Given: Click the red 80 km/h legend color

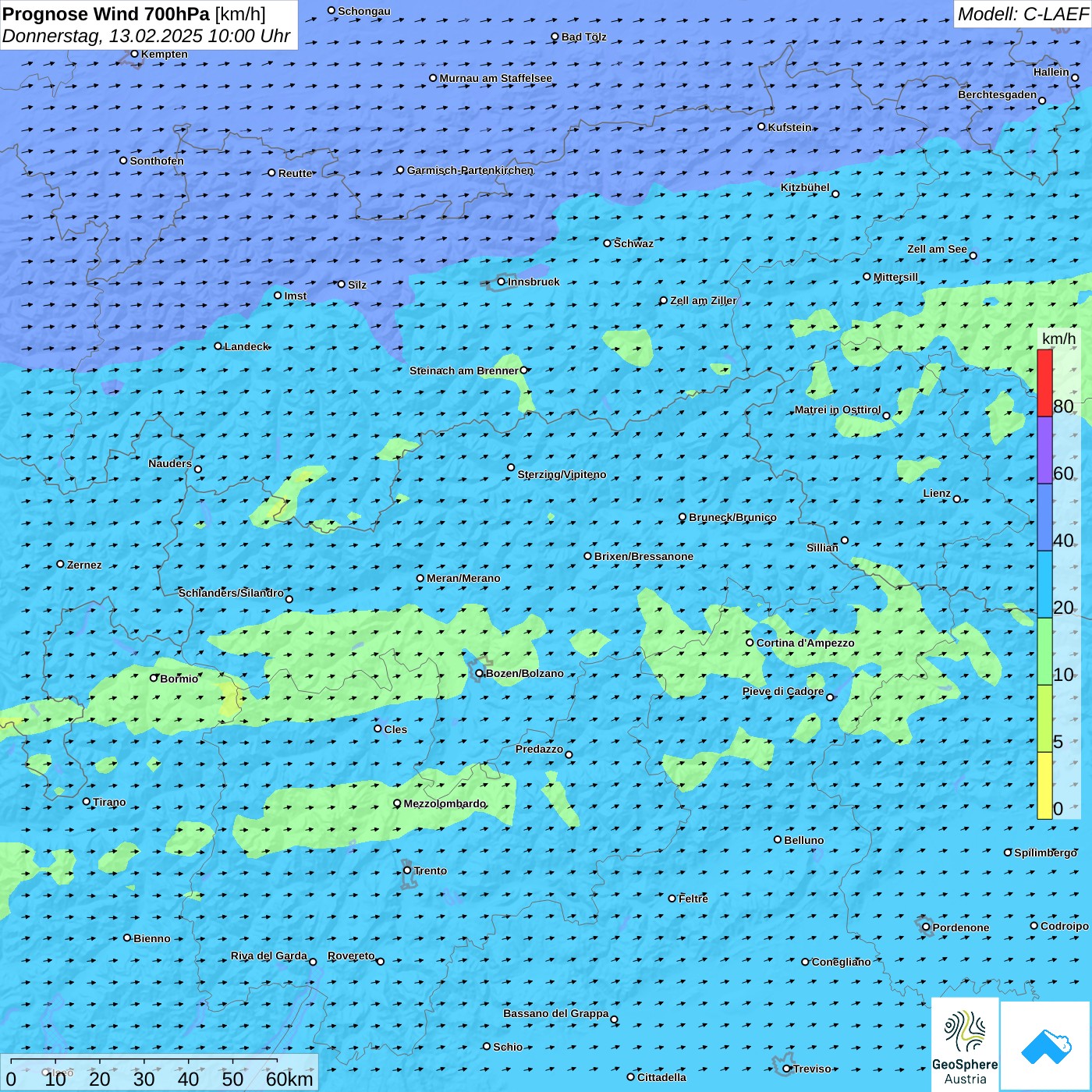Looking at the screenshot, I should coord(1044,383).
